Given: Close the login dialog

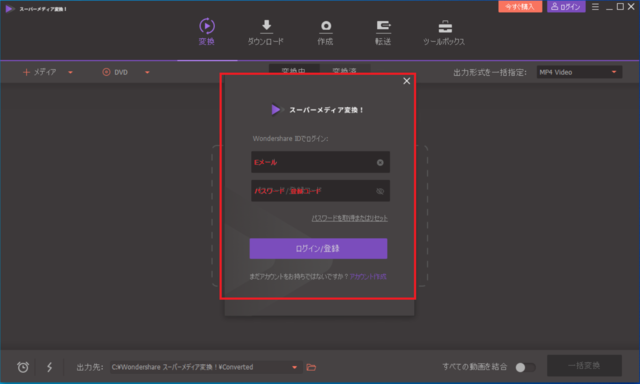Looking at the screenshot, I should [x=407, y=81].
